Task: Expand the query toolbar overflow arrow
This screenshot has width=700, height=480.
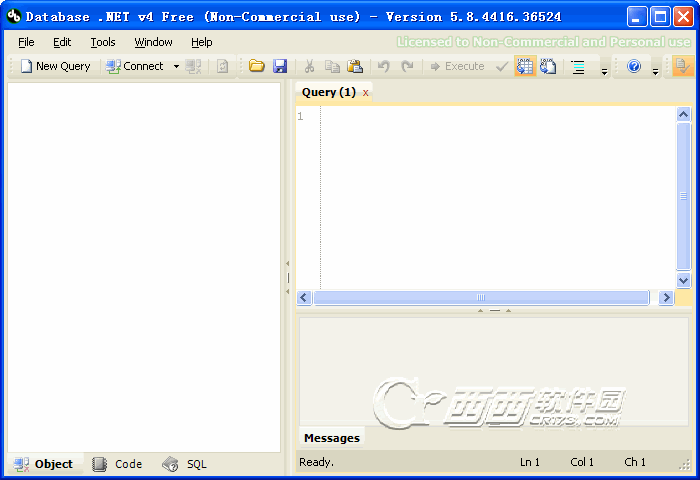Action: 604,71
